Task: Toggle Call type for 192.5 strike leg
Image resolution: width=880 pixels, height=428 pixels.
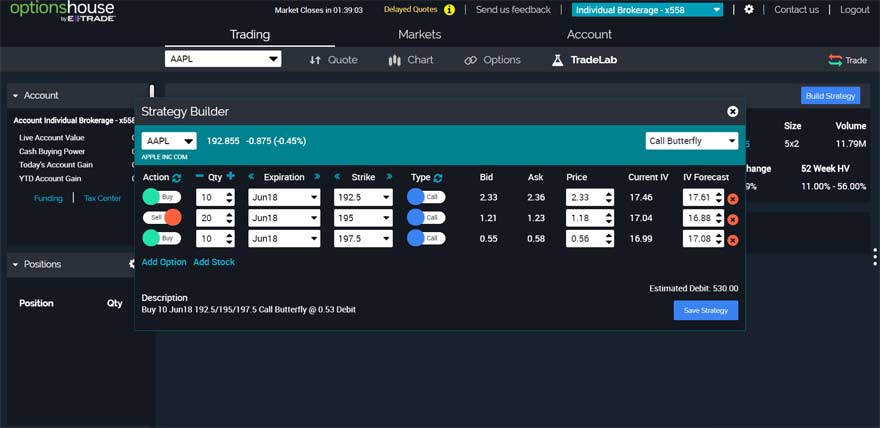Action: pos(426,197)
